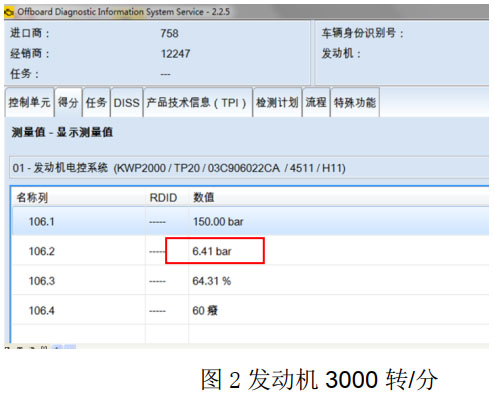494x395 pixels.
Task: Click the 60 value in row 106.4
Action: [x=205, y=311]
